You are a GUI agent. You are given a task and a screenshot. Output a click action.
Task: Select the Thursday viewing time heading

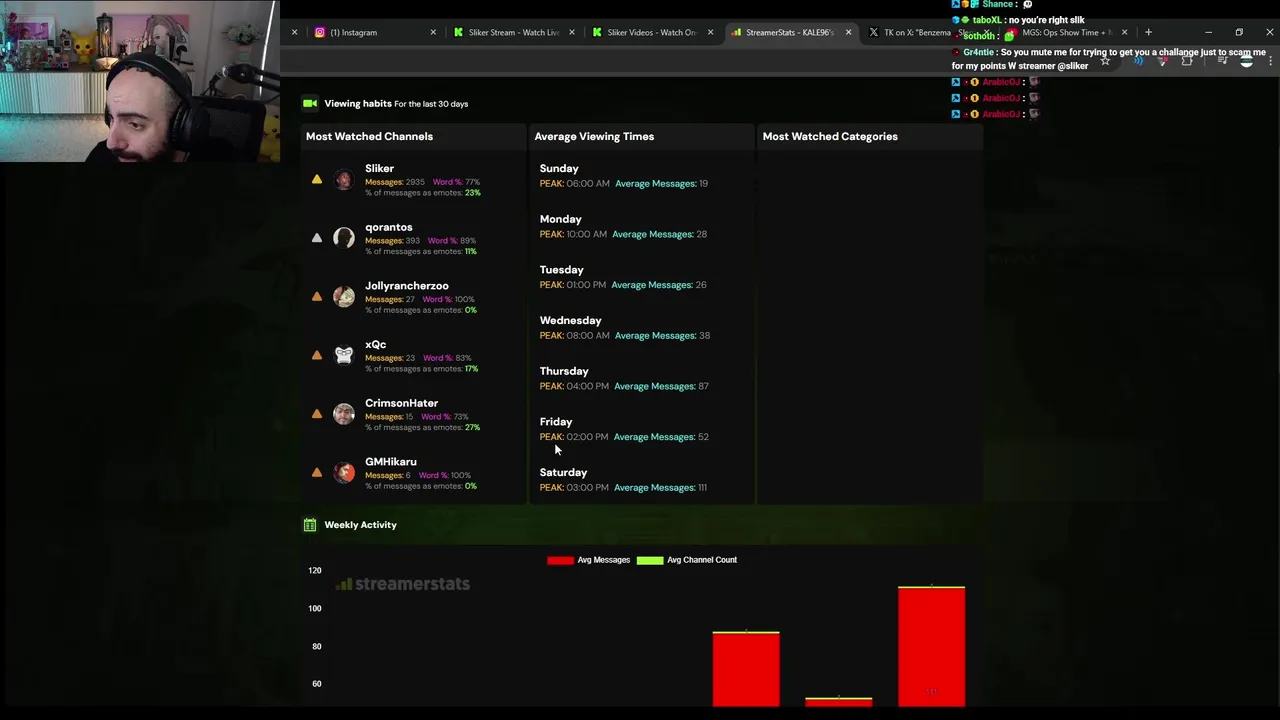coord(564,371)
